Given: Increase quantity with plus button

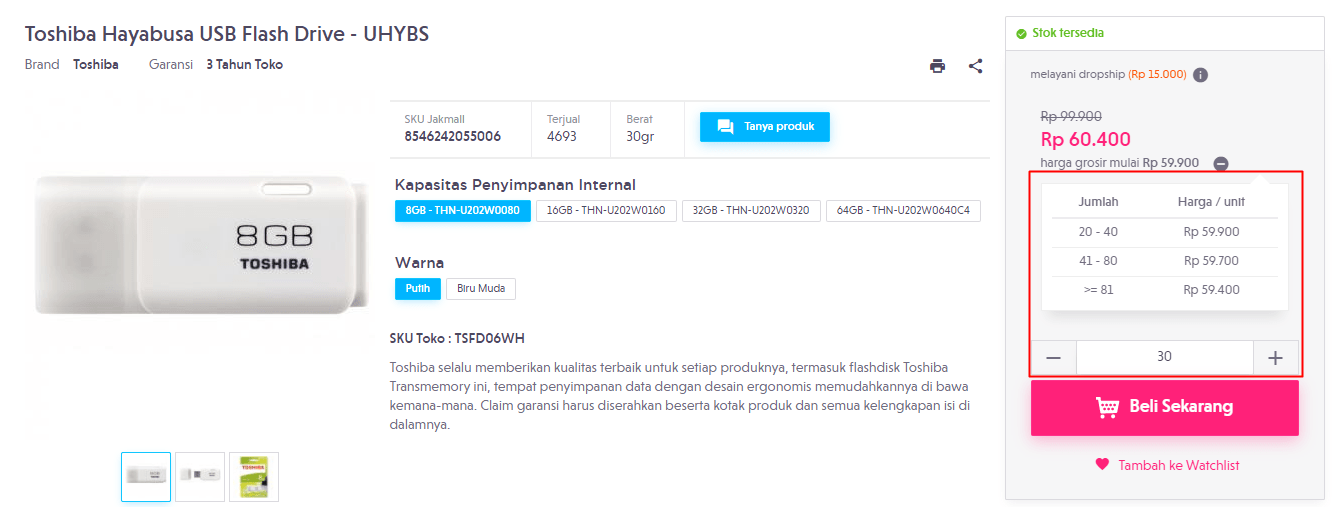Looking at the screenshot, I should 1275,357.
